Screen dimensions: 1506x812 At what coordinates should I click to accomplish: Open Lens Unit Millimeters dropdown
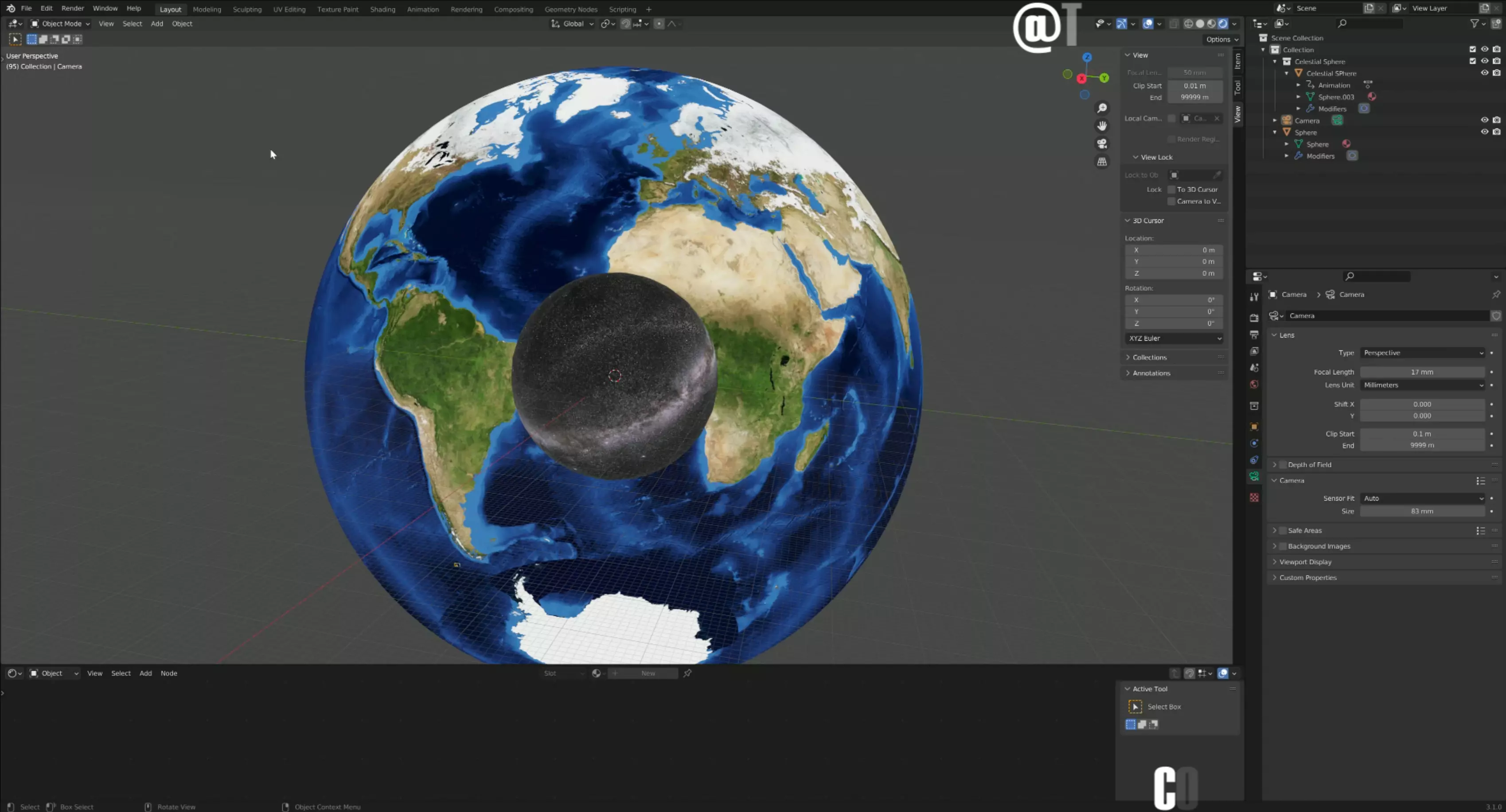pyautogui.click(x=1422, y=385)
